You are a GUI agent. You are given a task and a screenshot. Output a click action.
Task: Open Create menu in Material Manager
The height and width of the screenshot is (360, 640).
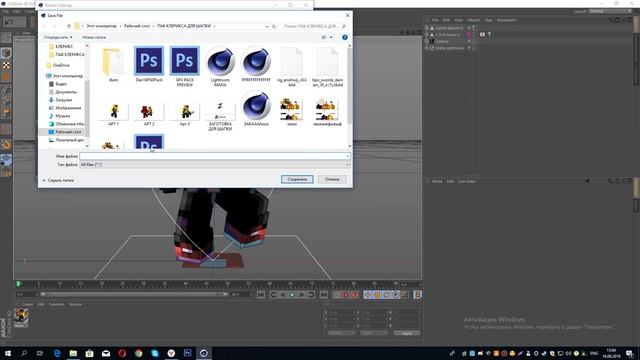[x=27, y=304]
